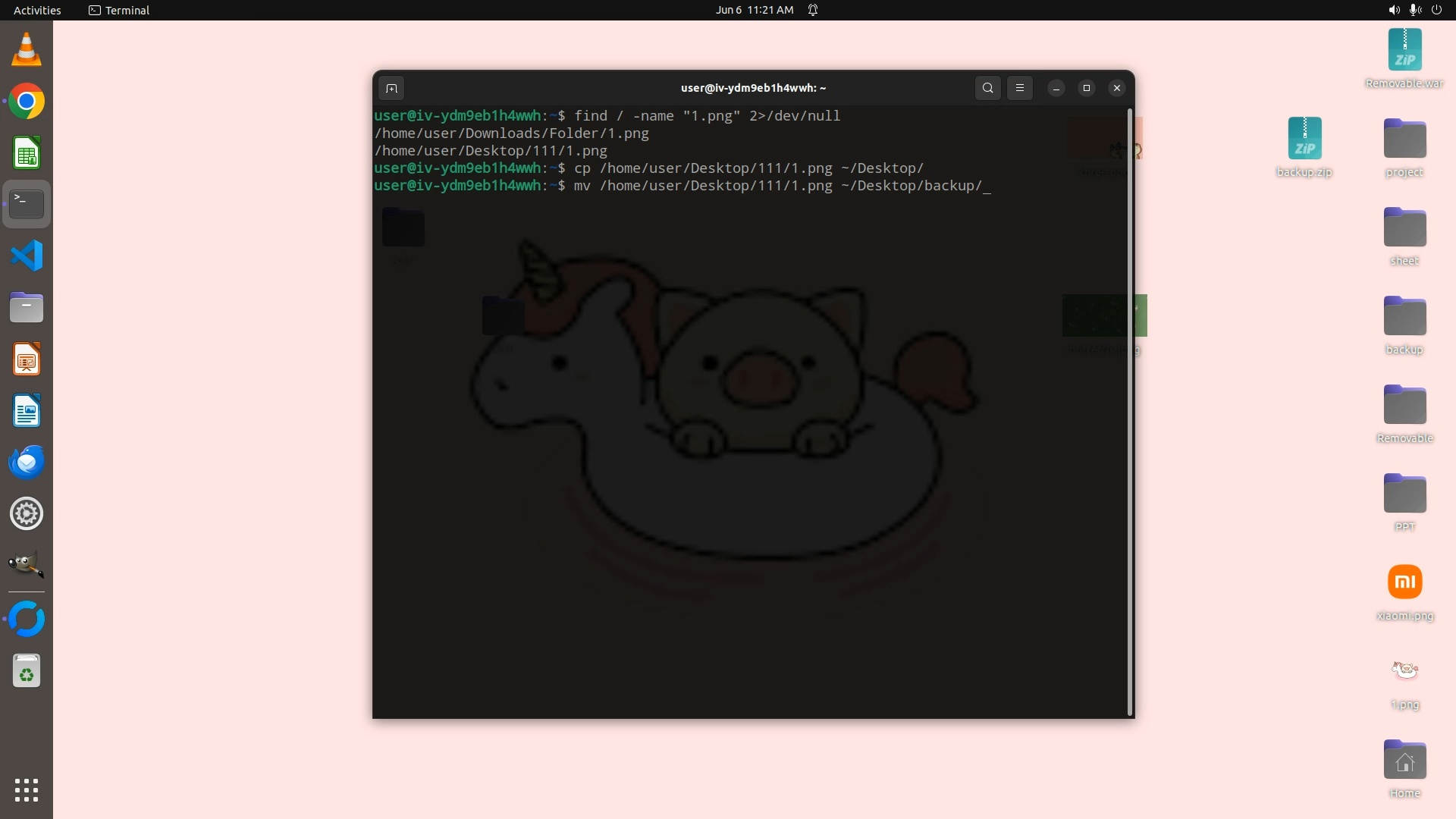
Task: Open the terminal search icon
Action: tap(987, 88)
